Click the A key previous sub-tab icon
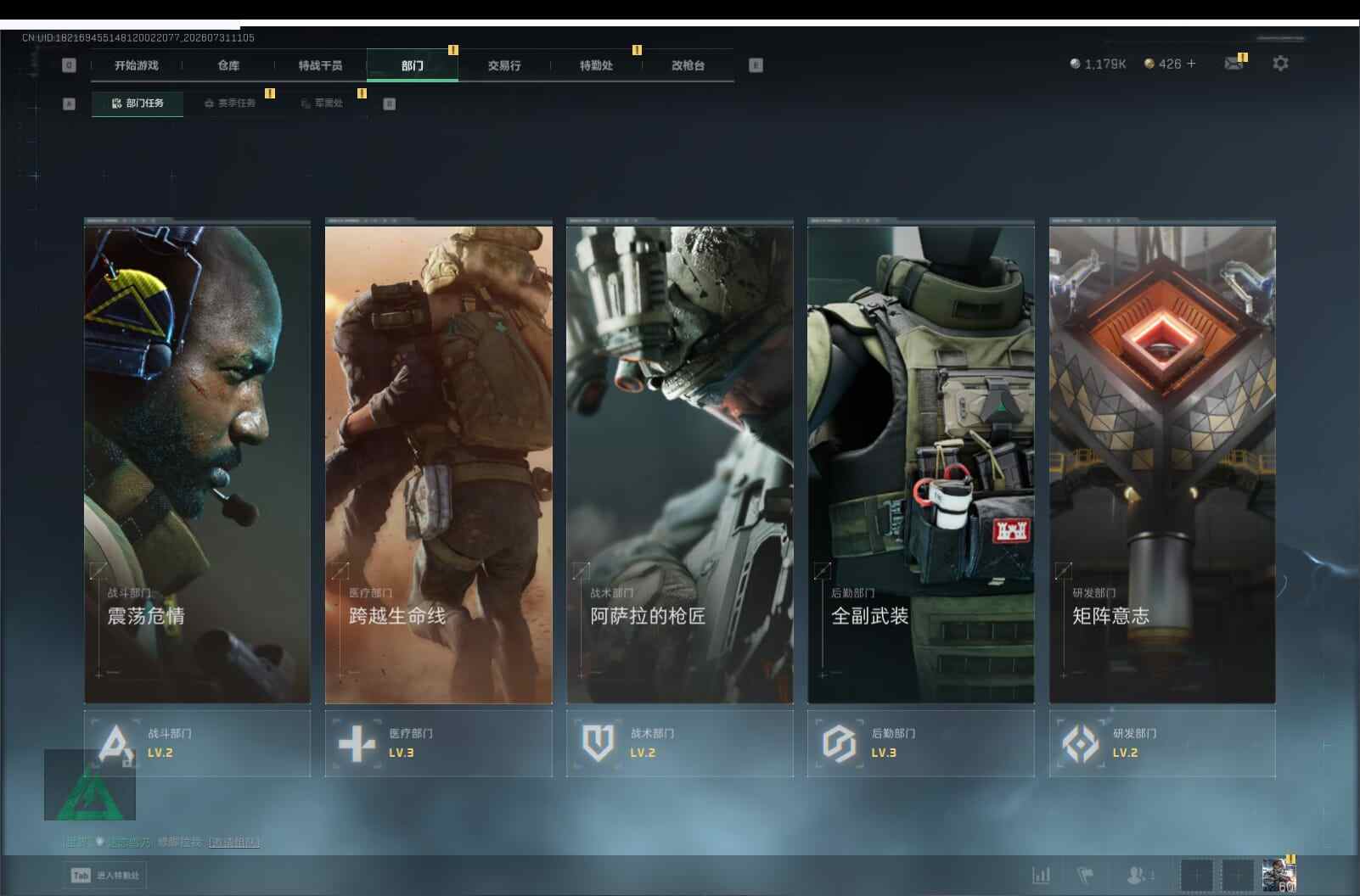 (x=70, y=104)
